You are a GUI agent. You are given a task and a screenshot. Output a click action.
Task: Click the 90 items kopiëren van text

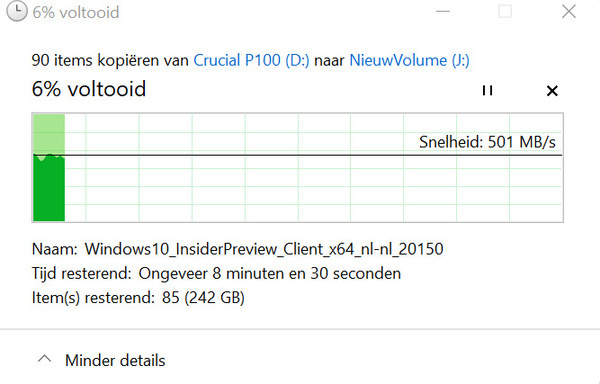[110, 60]
